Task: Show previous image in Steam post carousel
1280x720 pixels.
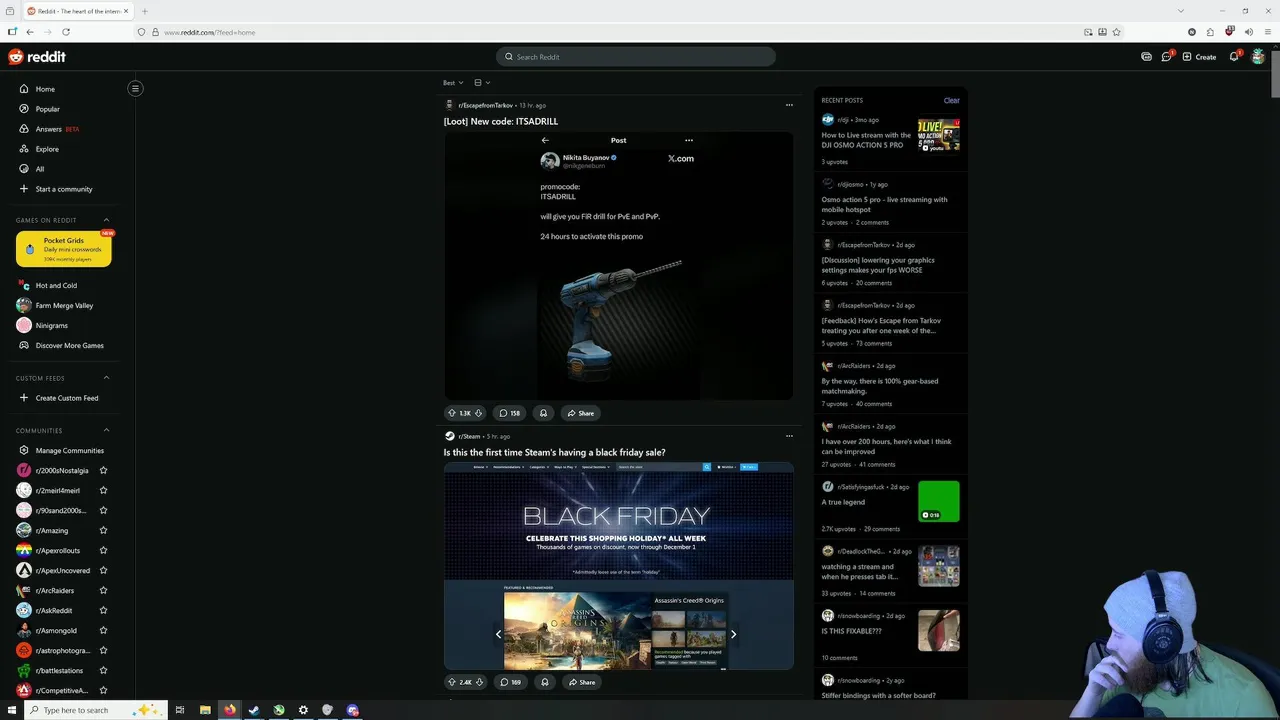Action: pyautogui.click(x=498, y=634)
